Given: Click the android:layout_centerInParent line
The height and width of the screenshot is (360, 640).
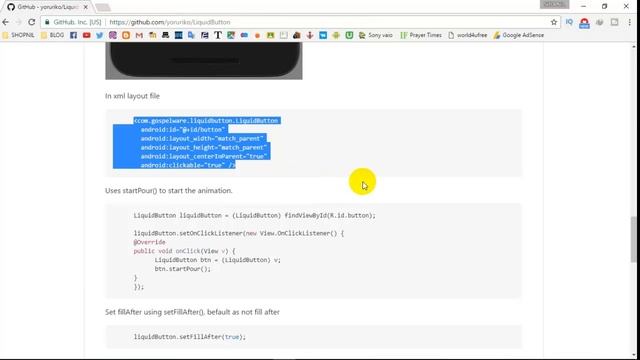Looking at the screenshot, I should point(204,156).
